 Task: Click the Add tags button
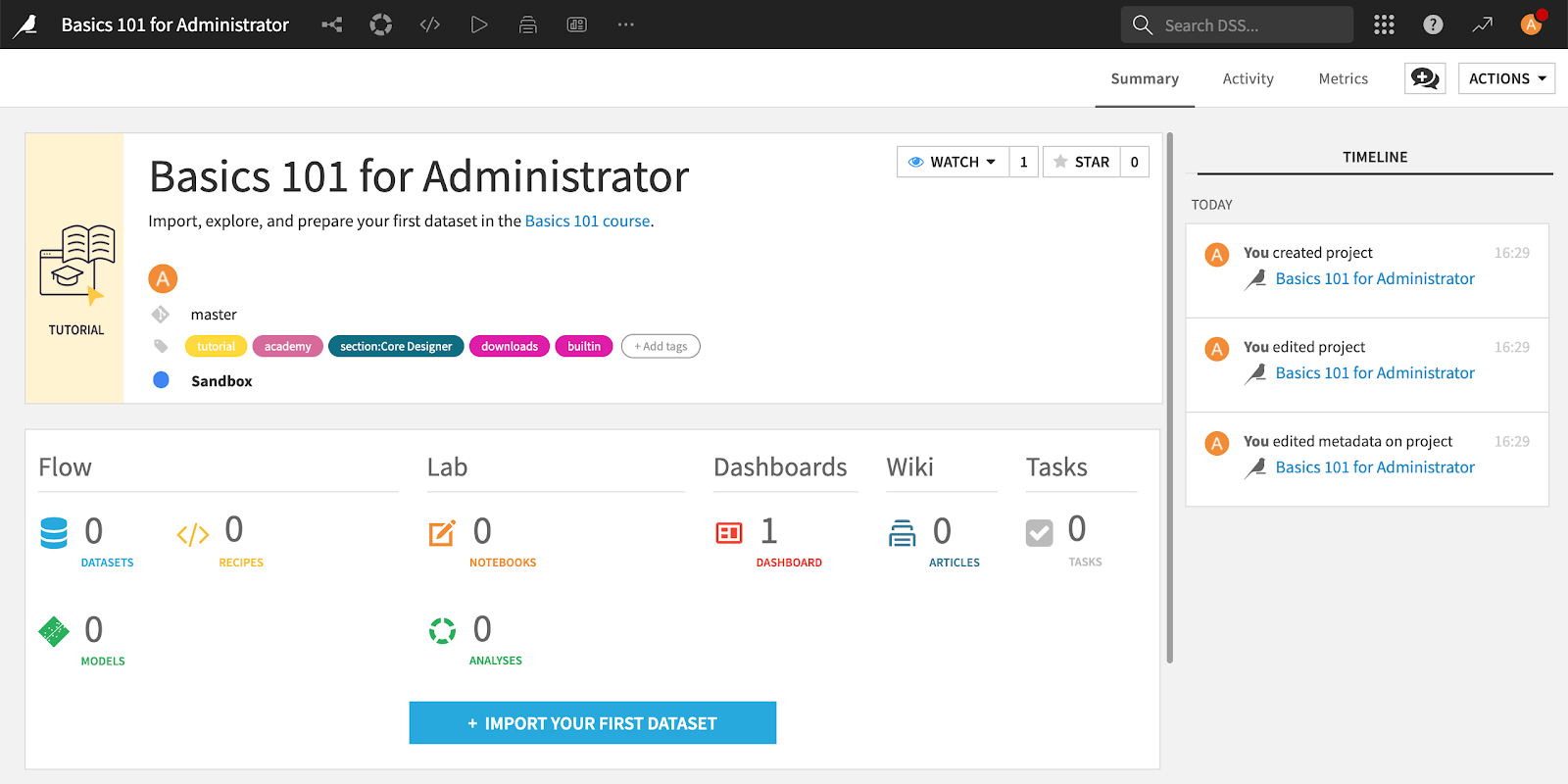[661, 346]
